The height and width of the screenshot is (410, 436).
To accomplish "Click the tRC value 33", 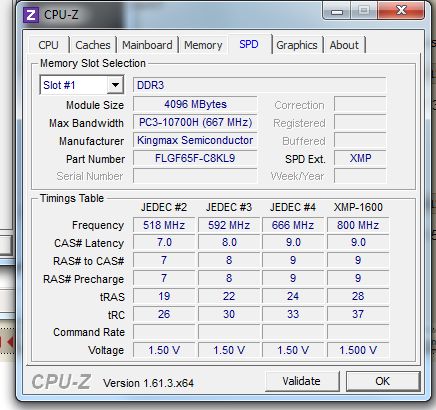I will click(293, 314).
